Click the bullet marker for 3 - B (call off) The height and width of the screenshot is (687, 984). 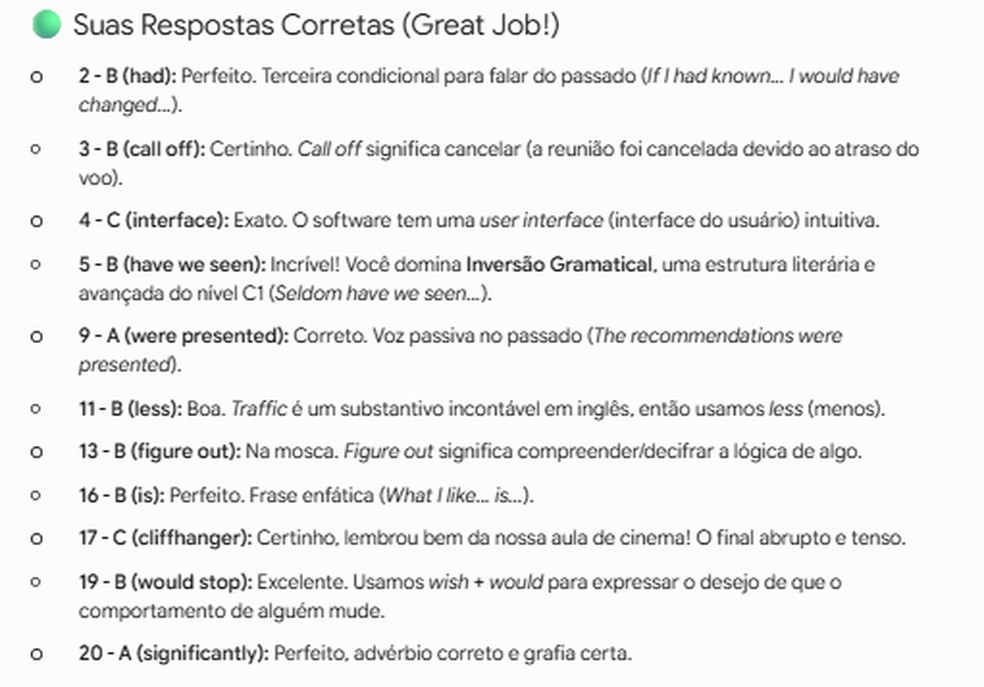point(36,149)
